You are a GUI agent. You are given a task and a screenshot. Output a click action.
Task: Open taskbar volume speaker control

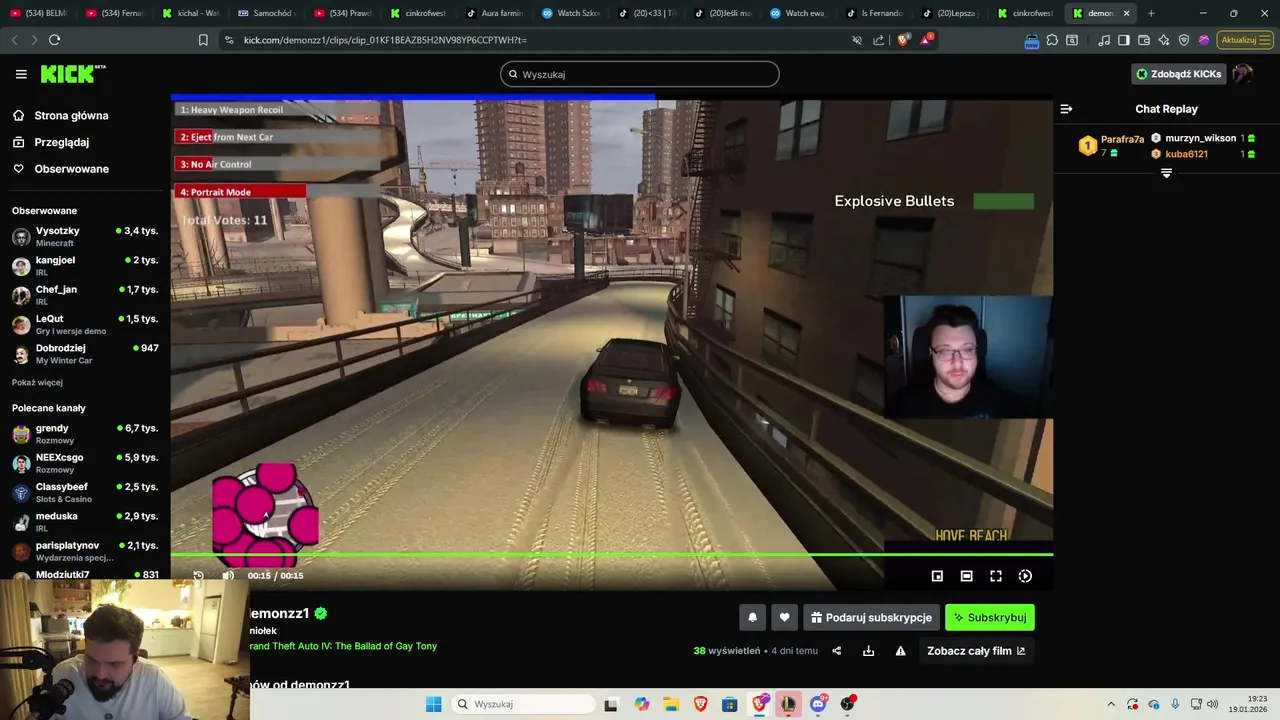click(x=1213, y=704)
